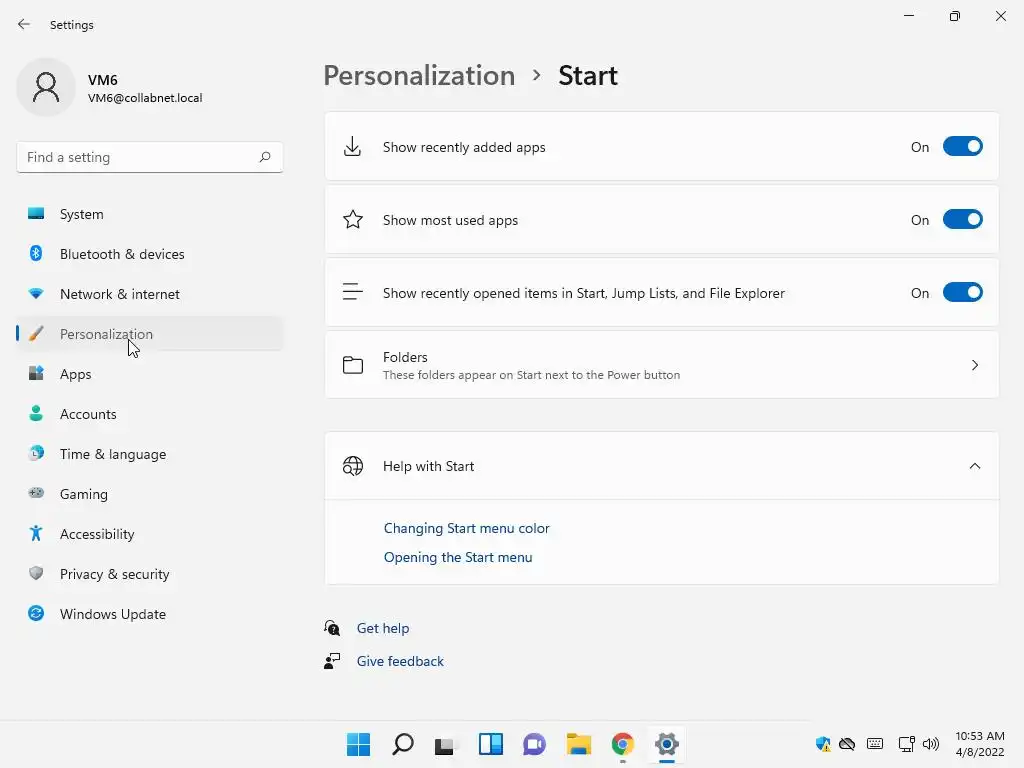Select Network & internet in sidebar
This screenshot has width=1024, height=768.
click(120, 294)
